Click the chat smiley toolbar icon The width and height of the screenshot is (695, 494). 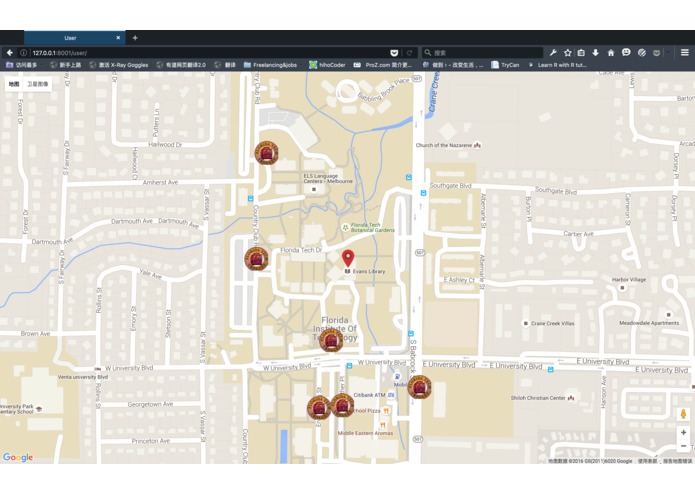click(x=626, y=52)
